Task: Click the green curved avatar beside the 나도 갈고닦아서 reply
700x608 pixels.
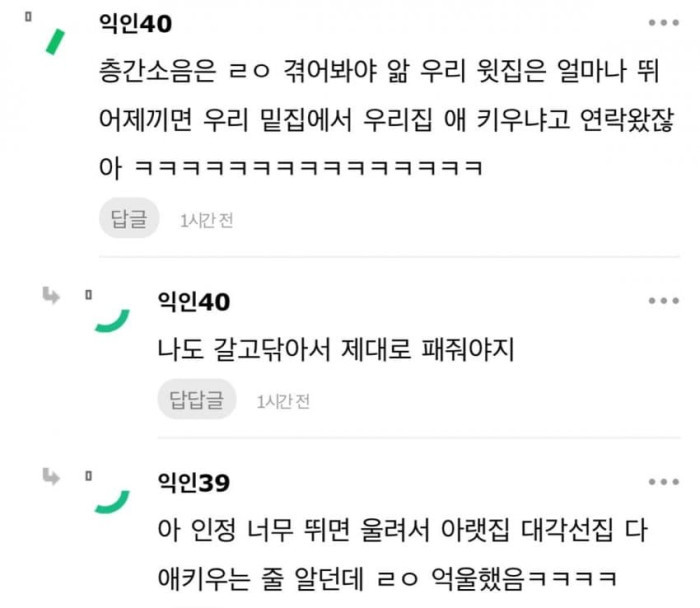Action: (112, 321)
